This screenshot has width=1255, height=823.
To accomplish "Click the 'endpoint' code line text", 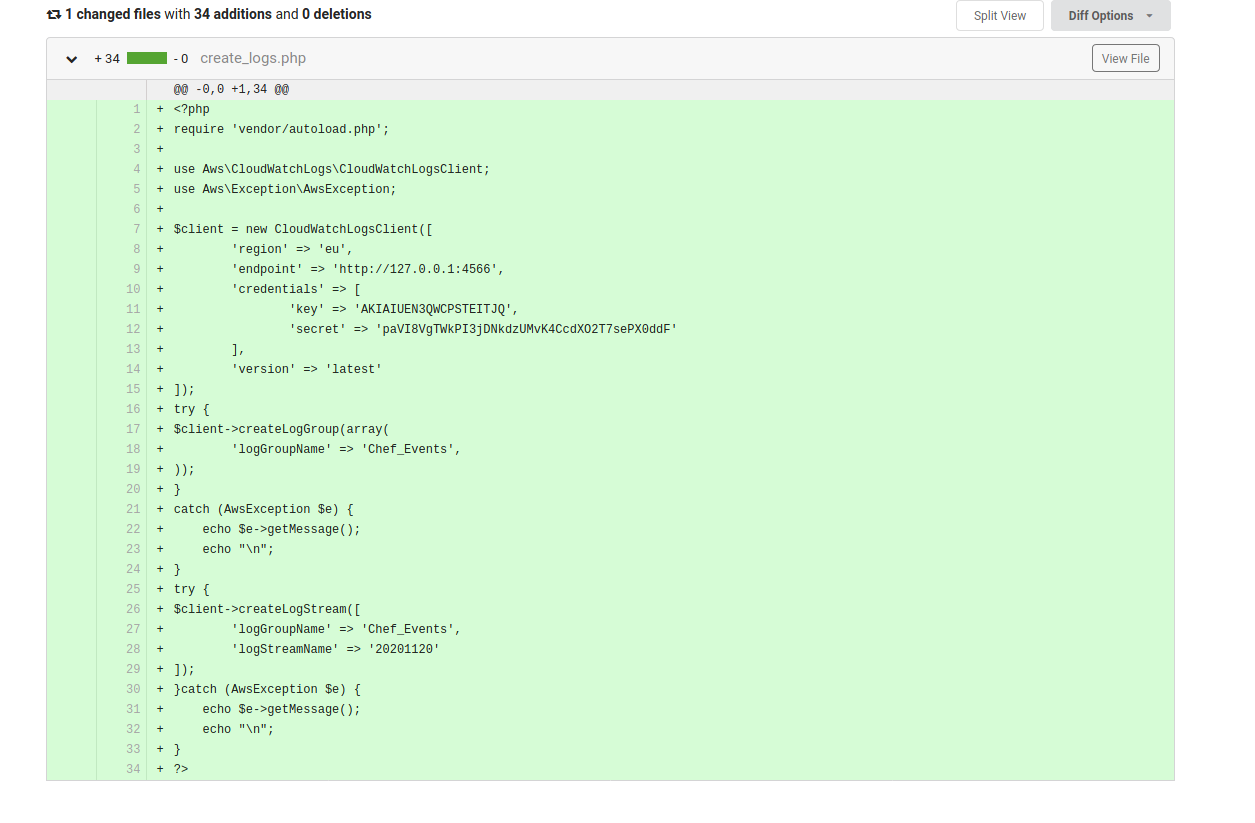I will coord(368,270).
